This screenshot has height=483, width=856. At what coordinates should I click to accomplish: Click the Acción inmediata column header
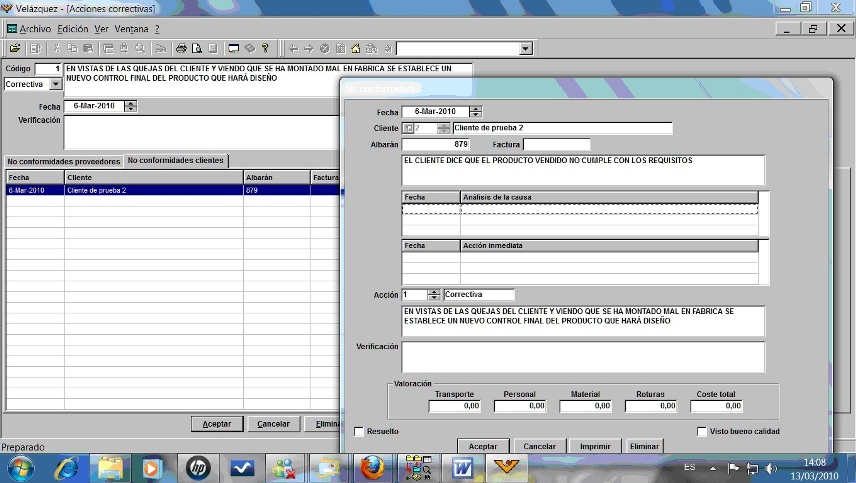[609, 246]
